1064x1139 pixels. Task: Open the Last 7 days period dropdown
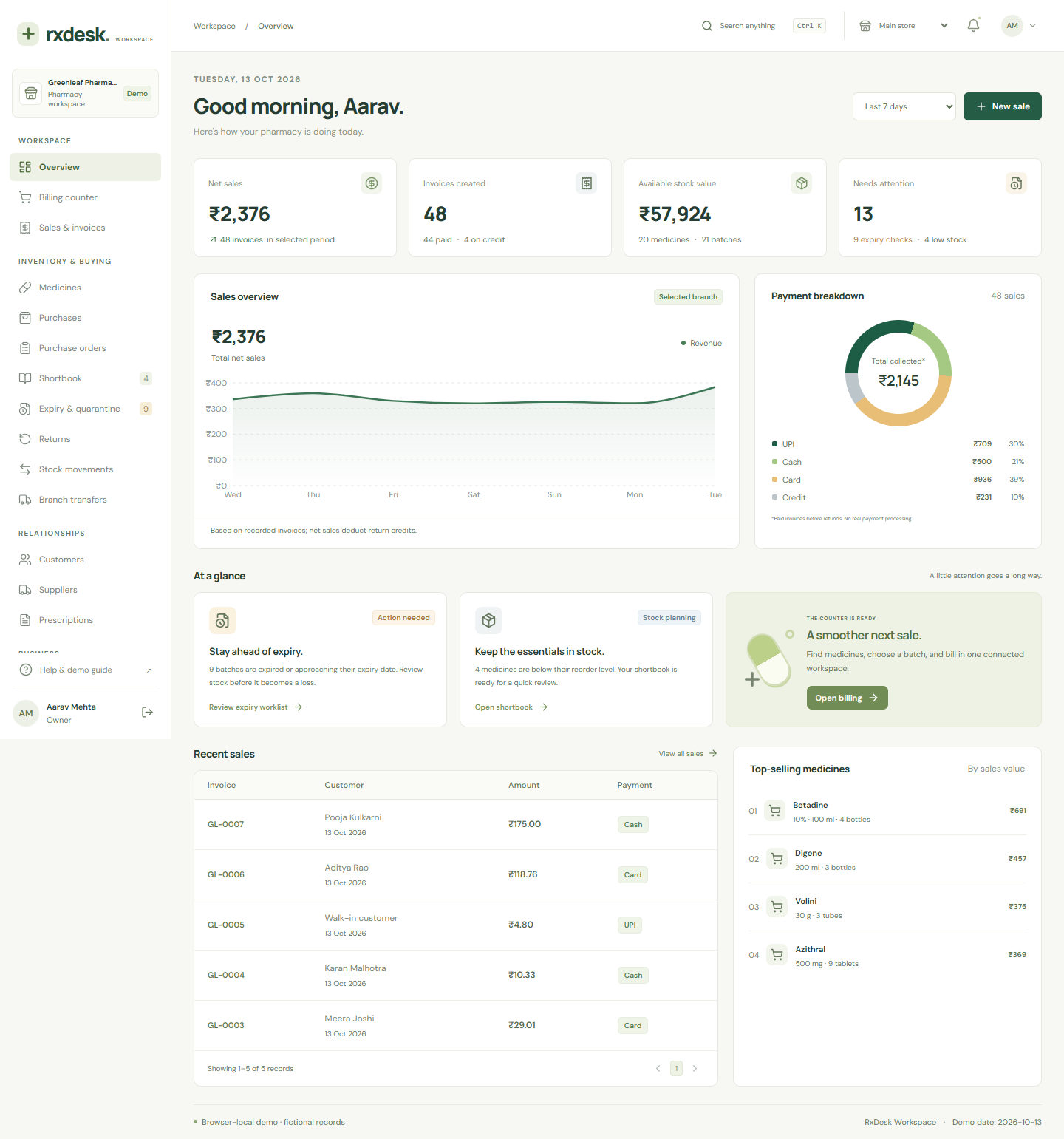tap(904, 106)
